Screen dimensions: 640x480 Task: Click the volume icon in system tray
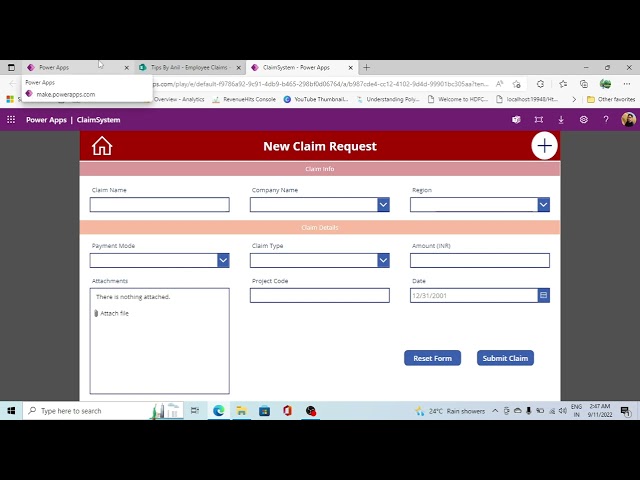[562, 411]
